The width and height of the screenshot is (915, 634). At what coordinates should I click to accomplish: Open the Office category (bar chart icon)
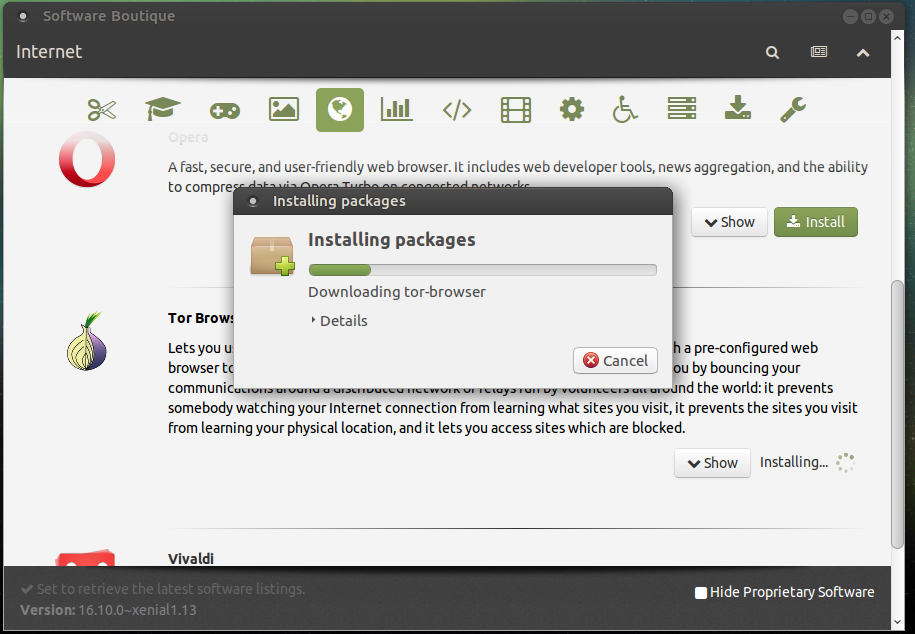397,109
